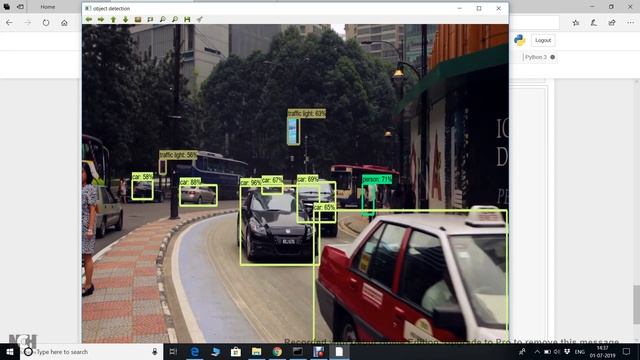Open Microsoft Store from the taskbar
The height and width of the screenshot is (360, 640).
tap(236, 352)
